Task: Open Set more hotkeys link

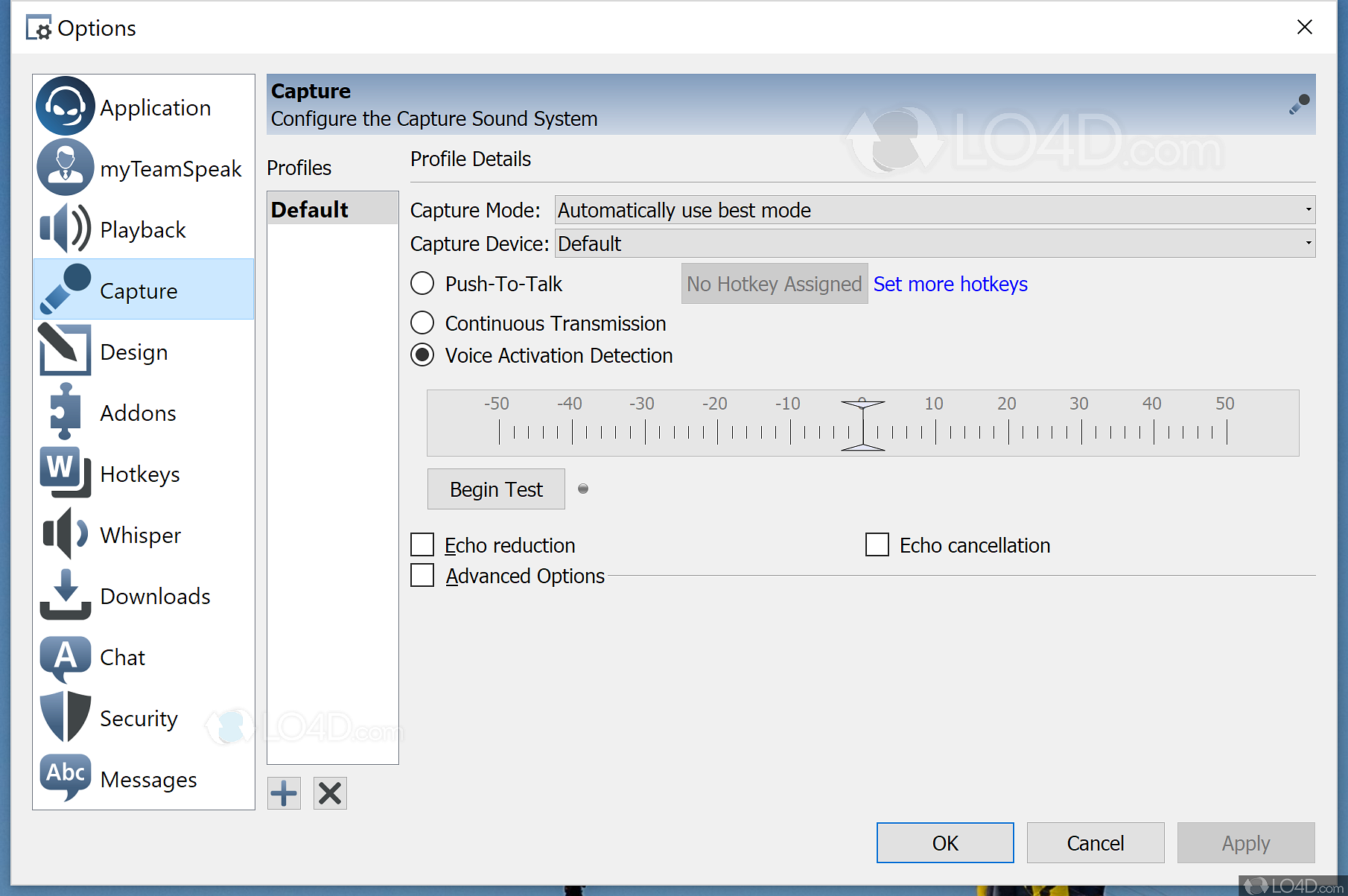Action: pos(950,284)
